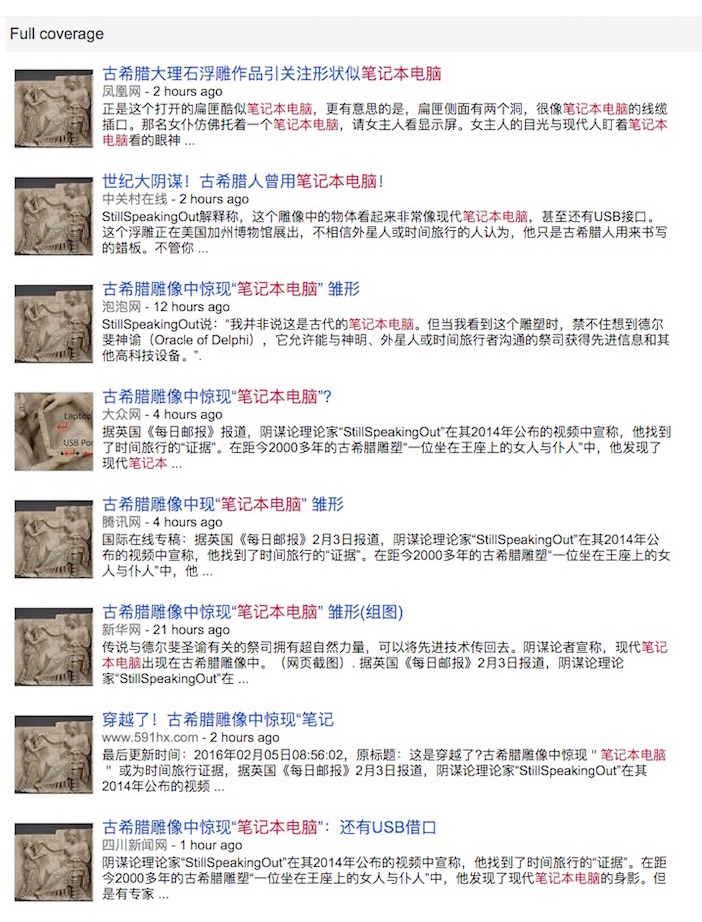The height and width of the screenshot is (922, 702).
Task: Click thumbnail beside the 腾讯网 article
Action: coord(54,539)
